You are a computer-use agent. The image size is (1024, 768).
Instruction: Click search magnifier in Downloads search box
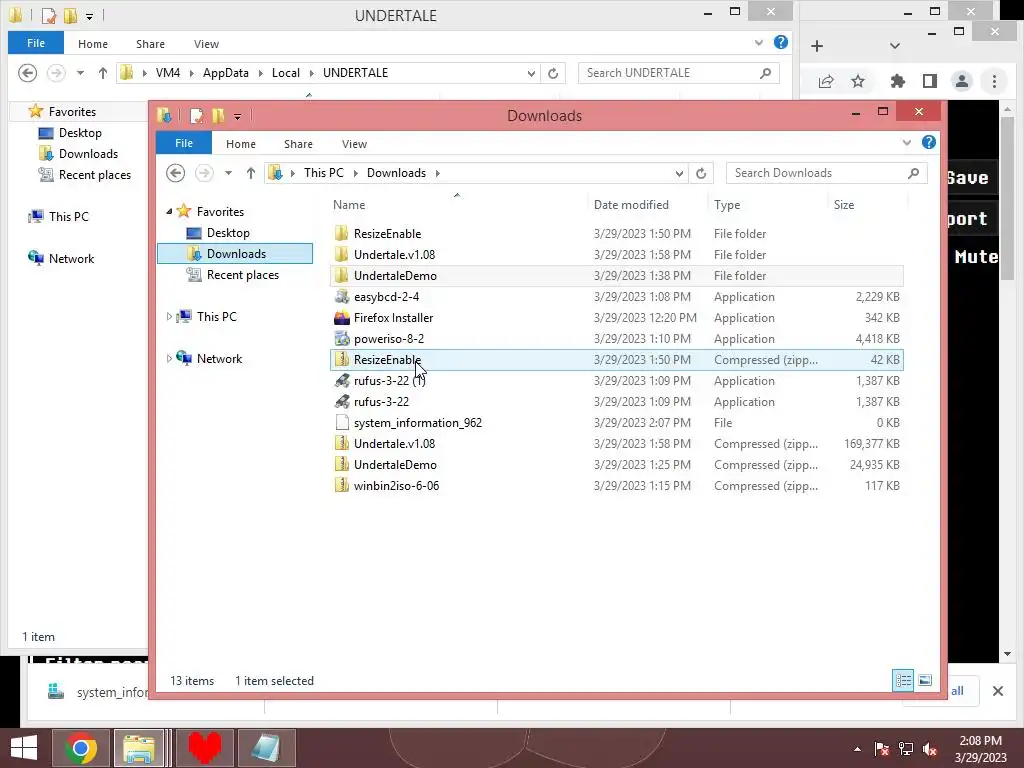913,173
